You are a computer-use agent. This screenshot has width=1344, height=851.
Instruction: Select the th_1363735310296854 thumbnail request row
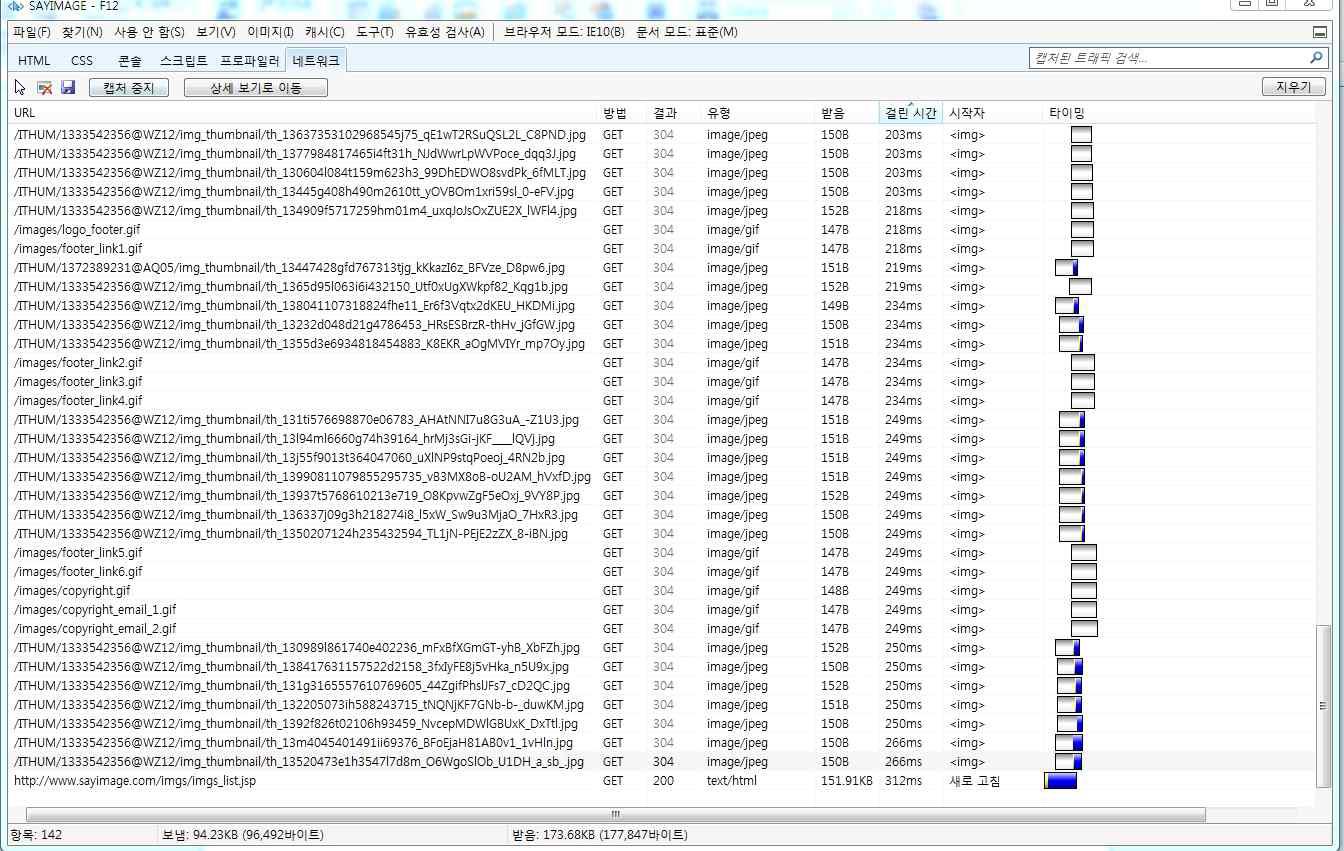pyautogui.click(x=662, y=135)
